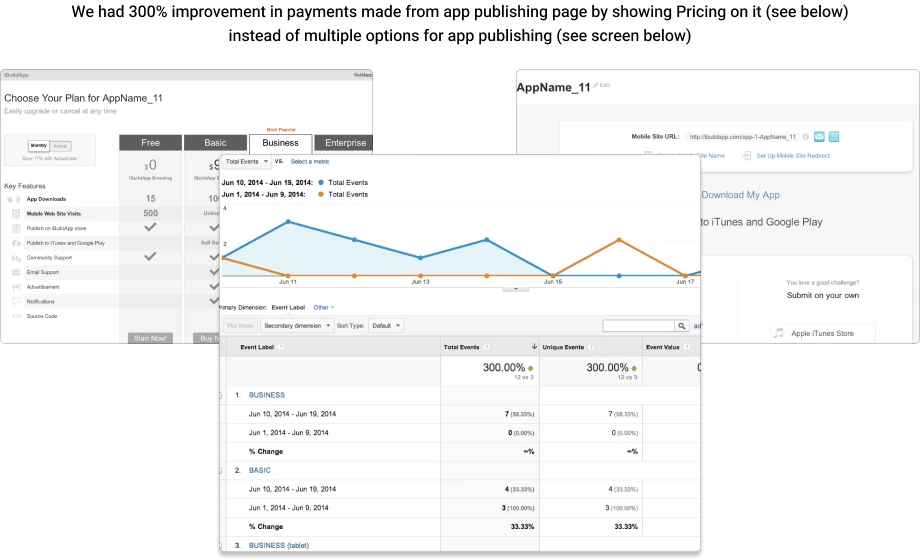Click the analytics table search input field
This screenshot has height=560, width=920.
638,326
